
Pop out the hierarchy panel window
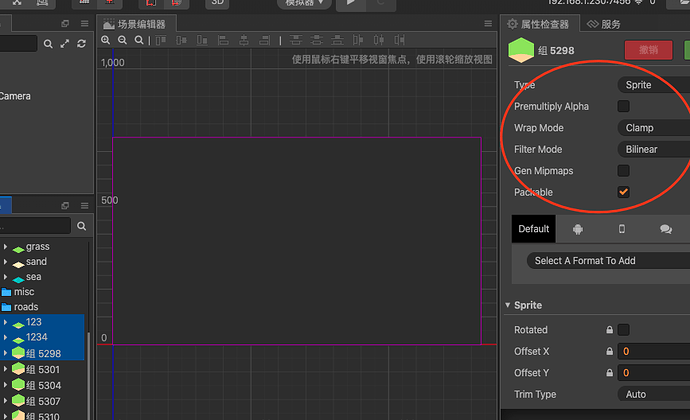coord(65,23)
